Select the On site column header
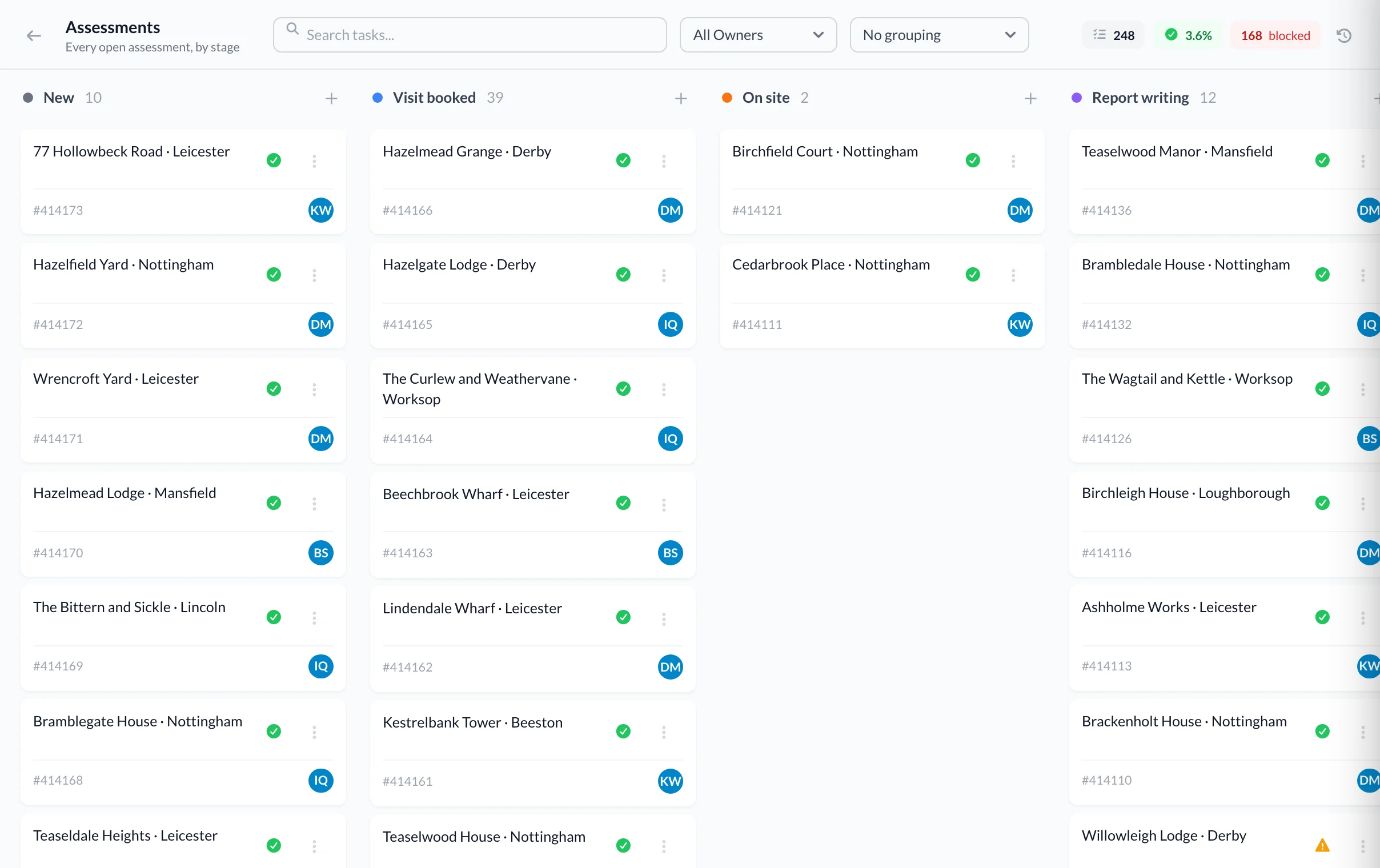 click(x=765, y=98)
